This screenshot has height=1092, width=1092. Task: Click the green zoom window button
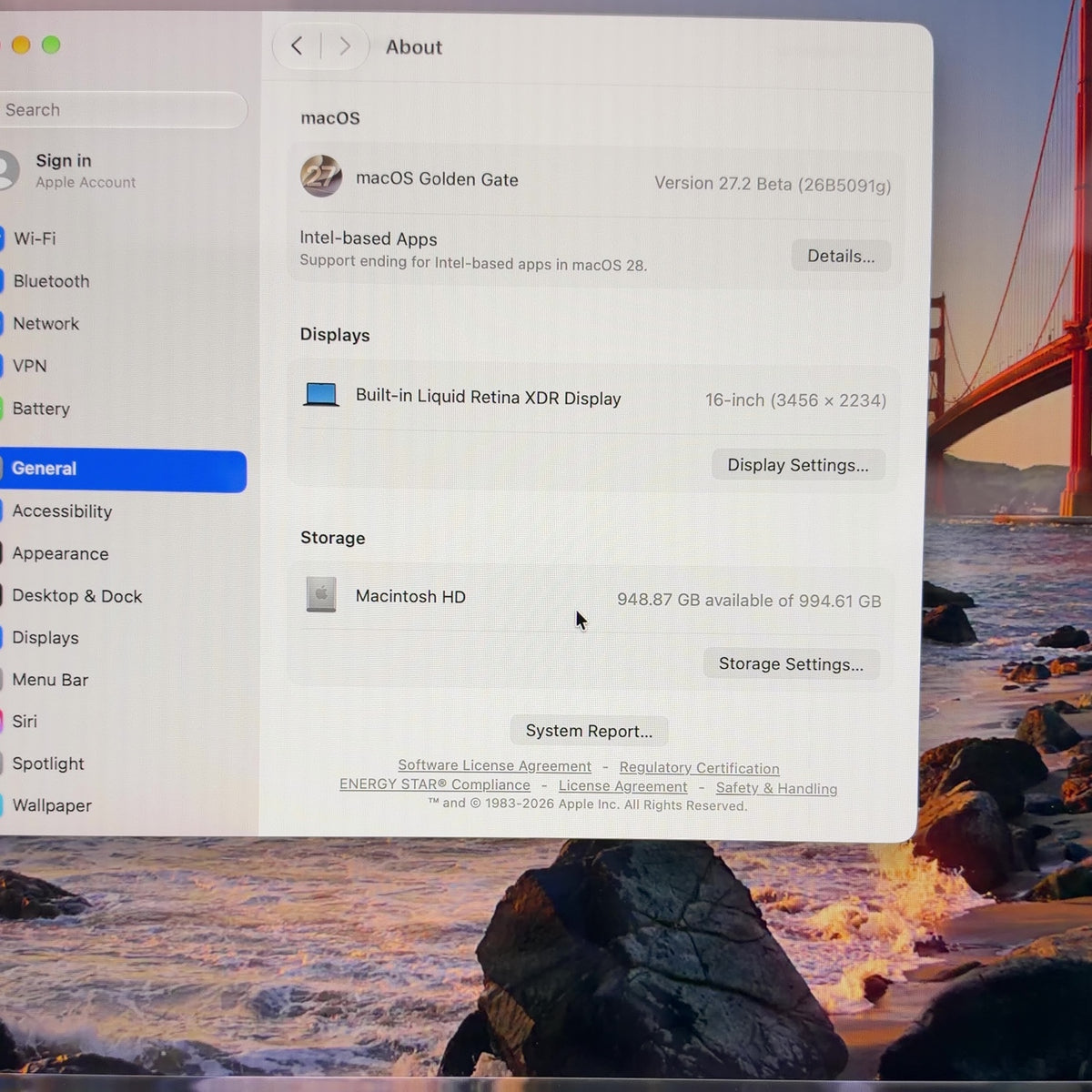[x=51, y=45]
